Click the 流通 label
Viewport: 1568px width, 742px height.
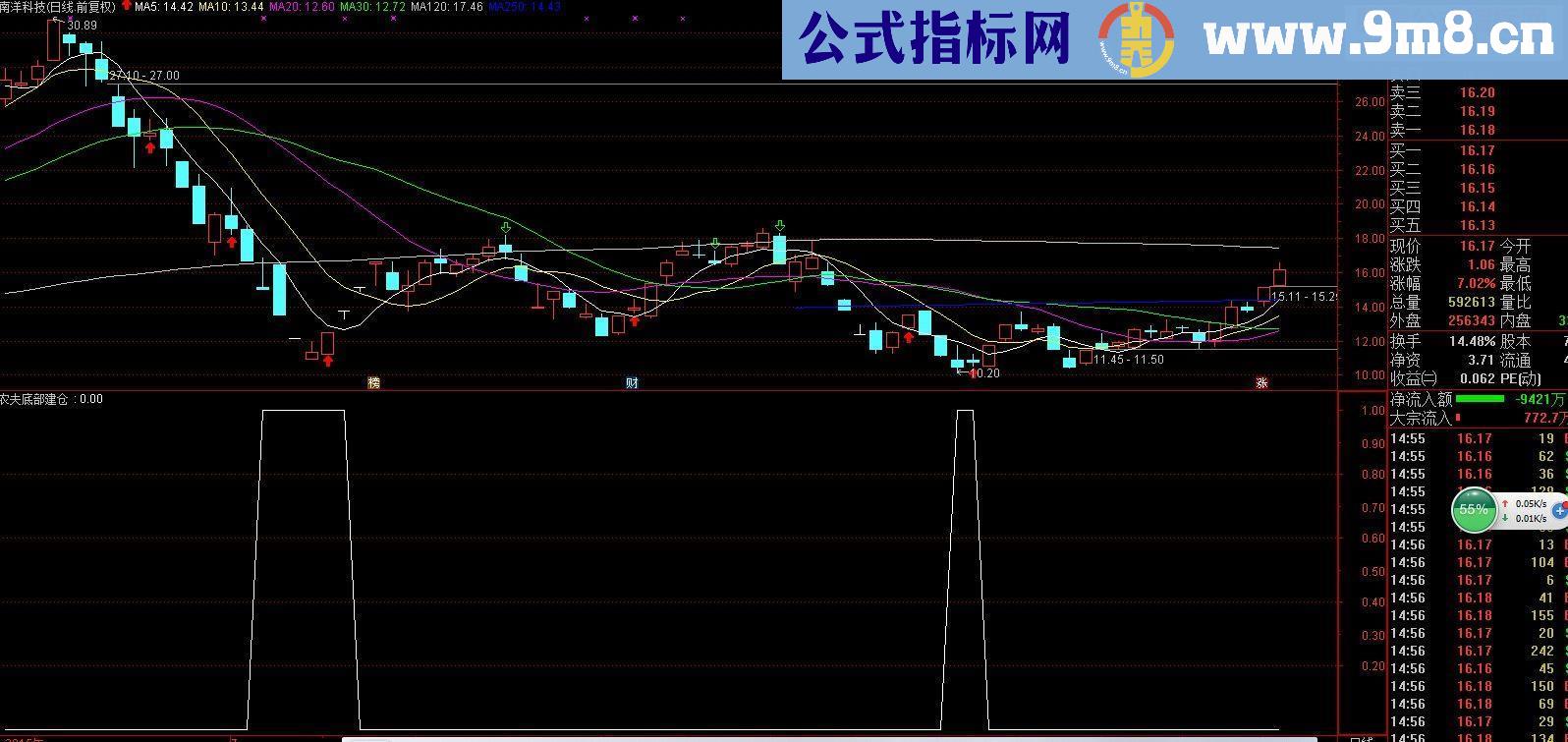(1515, 361)
